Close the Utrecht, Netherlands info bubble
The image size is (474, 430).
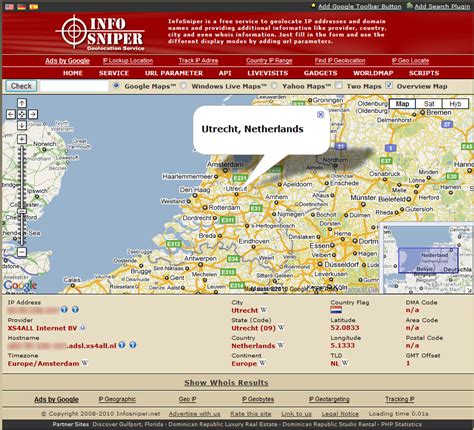click(x=320, y=115)
